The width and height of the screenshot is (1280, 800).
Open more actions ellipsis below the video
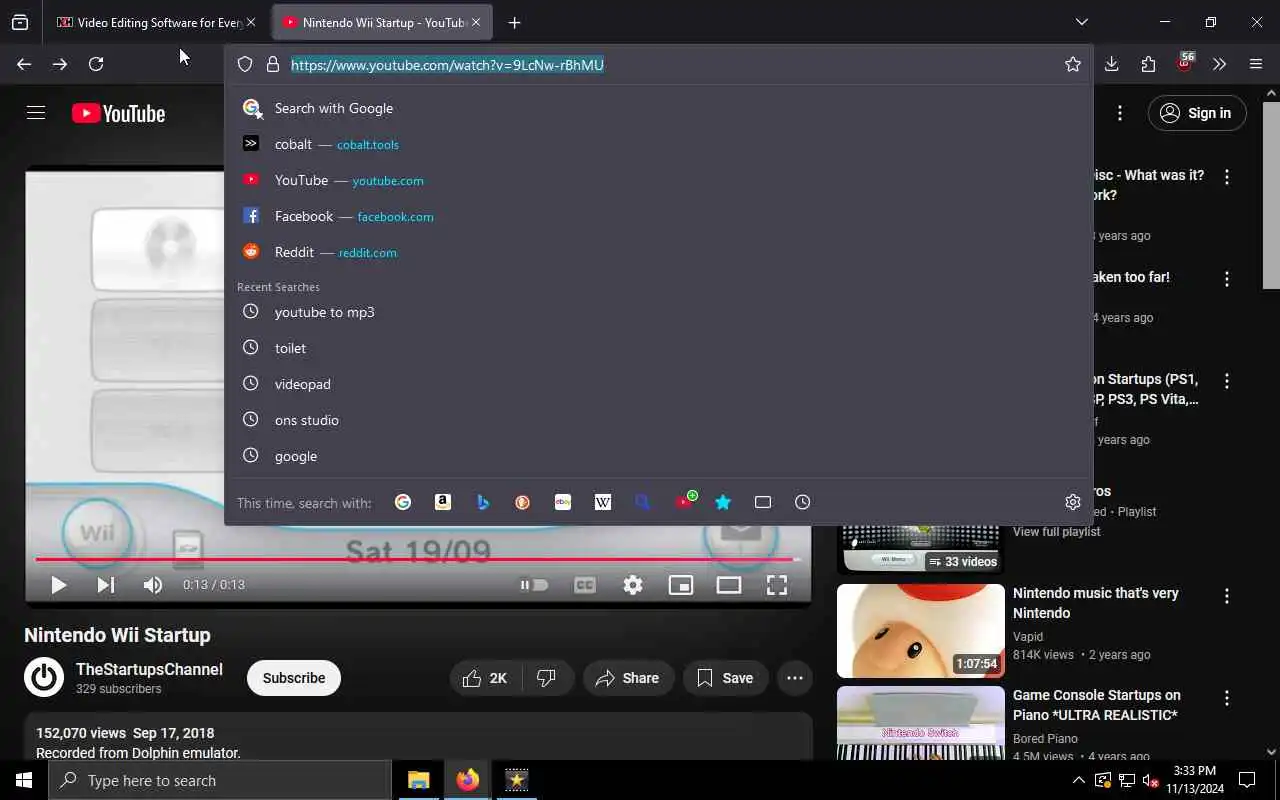click(795, 678)
